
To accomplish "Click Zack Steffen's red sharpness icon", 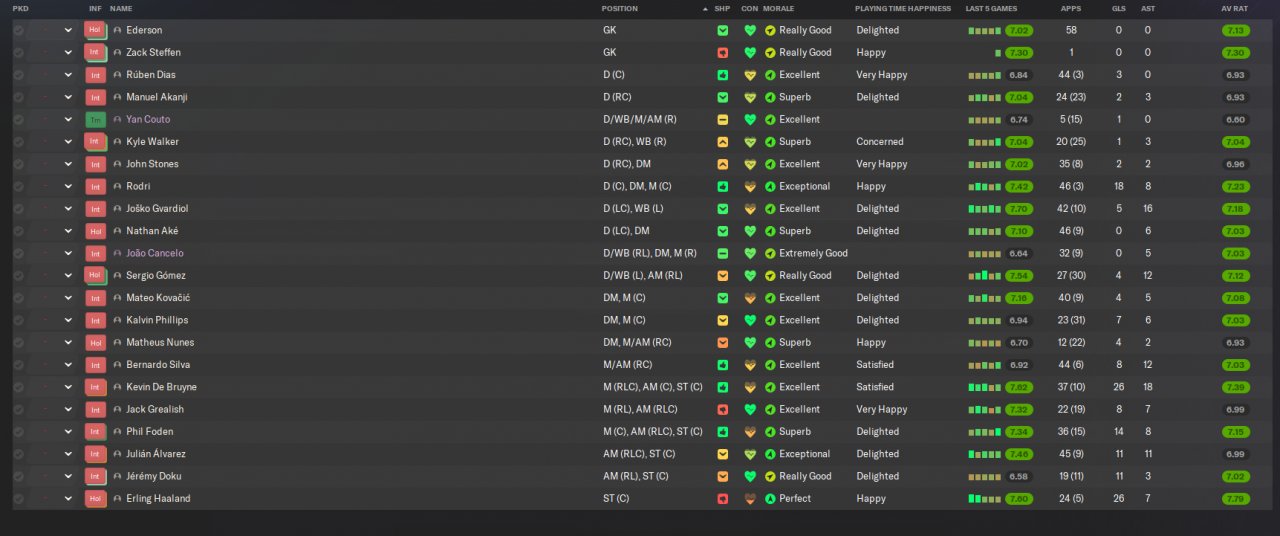I will pos(723,52).
